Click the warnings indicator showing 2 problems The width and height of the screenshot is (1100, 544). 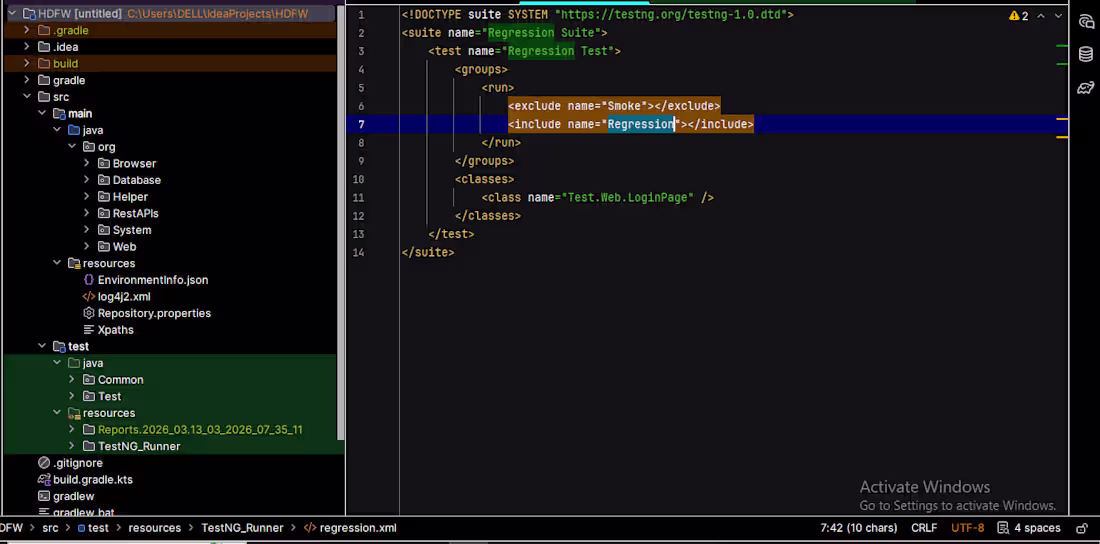pyautogui.click(x=1019, y=16)
